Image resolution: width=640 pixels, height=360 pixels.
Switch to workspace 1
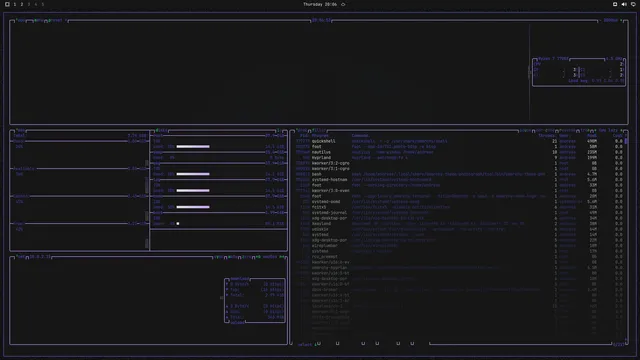coord(15,4)
